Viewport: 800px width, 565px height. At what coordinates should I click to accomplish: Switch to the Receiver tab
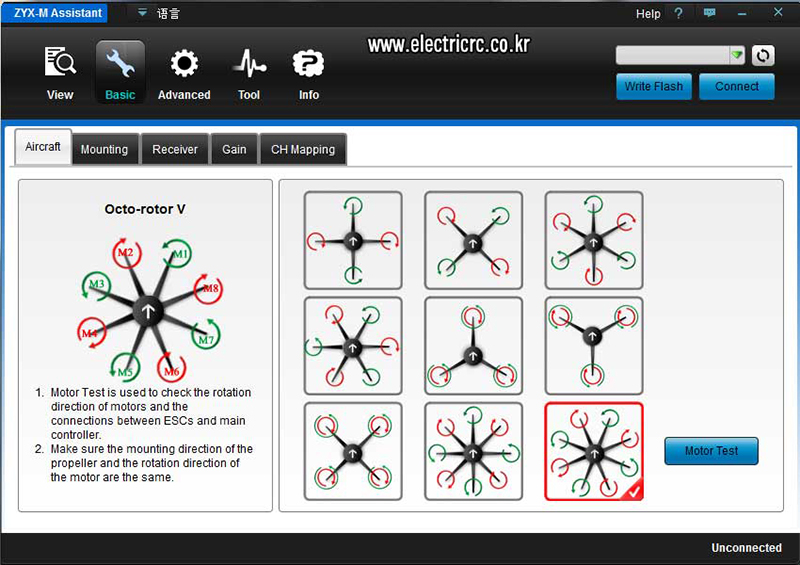coord(175,150)
